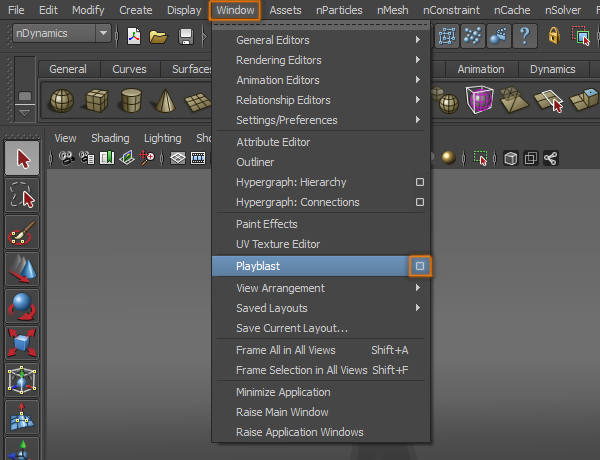The image size is (600, 460).
Task: Activate the Scale tool cube icon
Action: [22, 343]
